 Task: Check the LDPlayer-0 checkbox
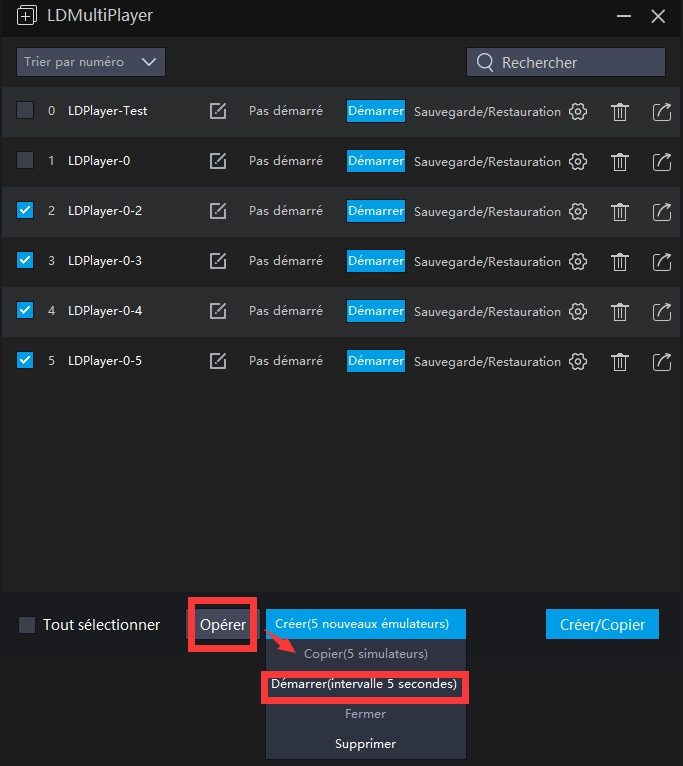click(x=25, y=160)
